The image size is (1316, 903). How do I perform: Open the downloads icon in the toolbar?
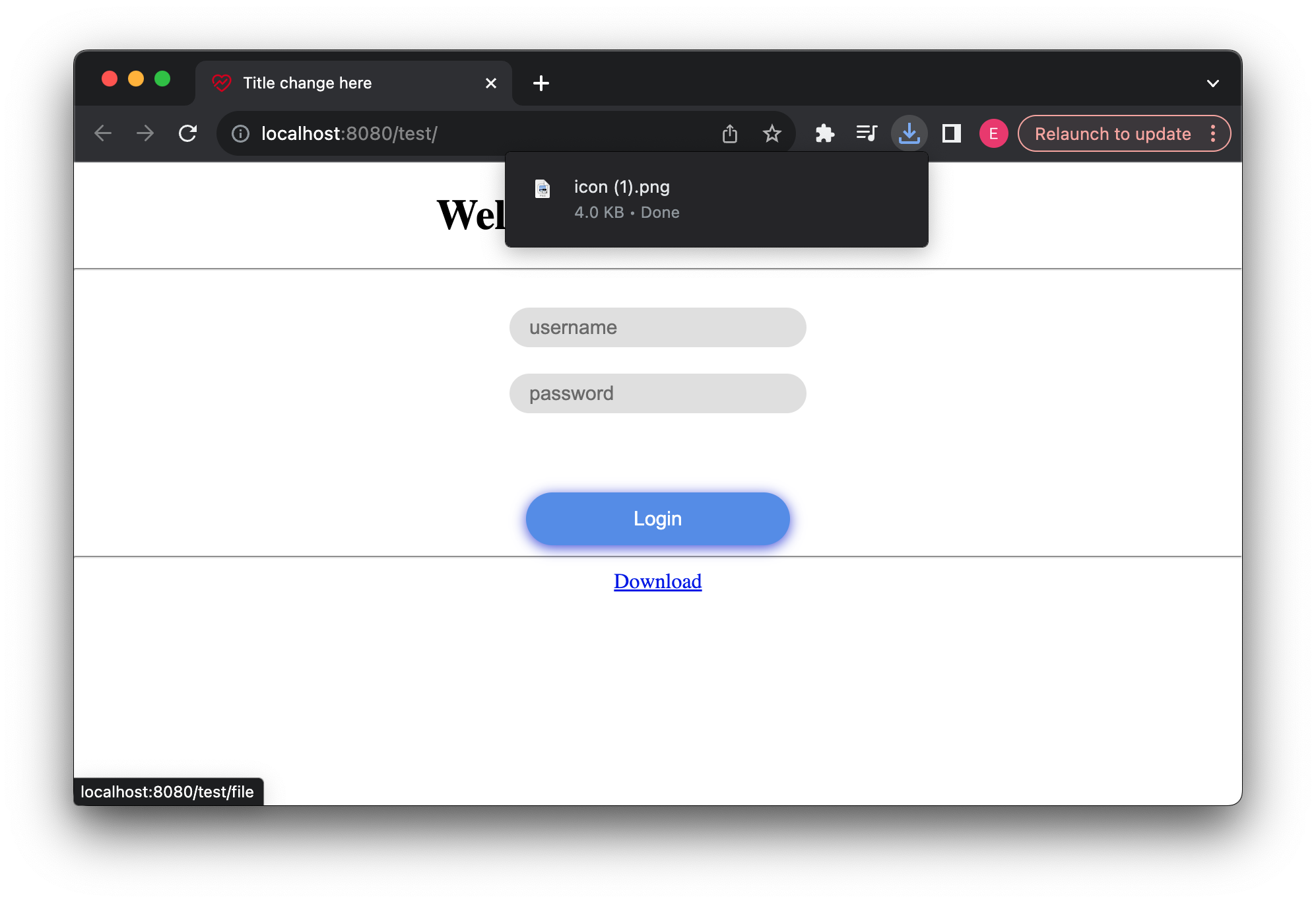pos(909,133)
